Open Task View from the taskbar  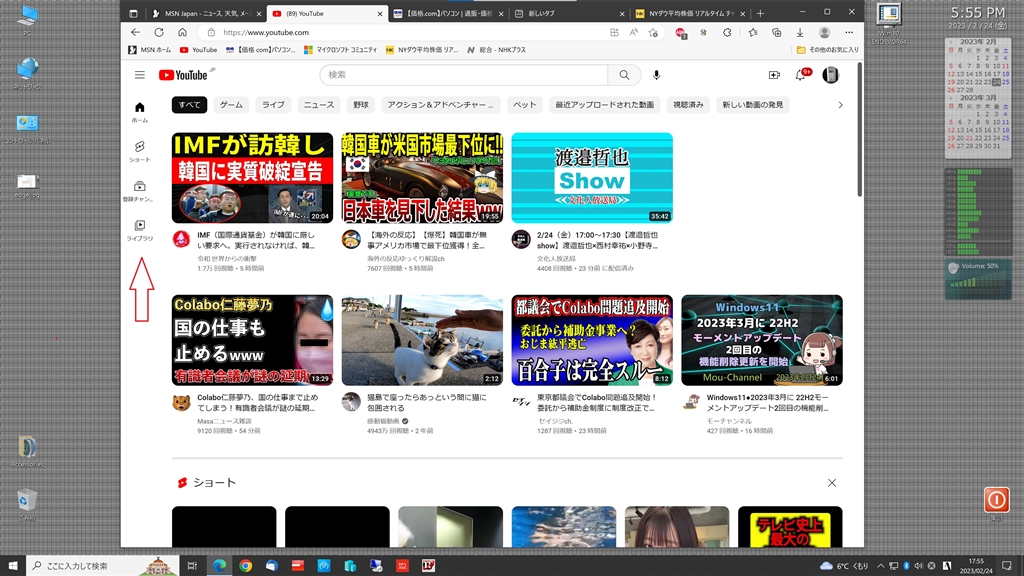[x=192, y=566]
